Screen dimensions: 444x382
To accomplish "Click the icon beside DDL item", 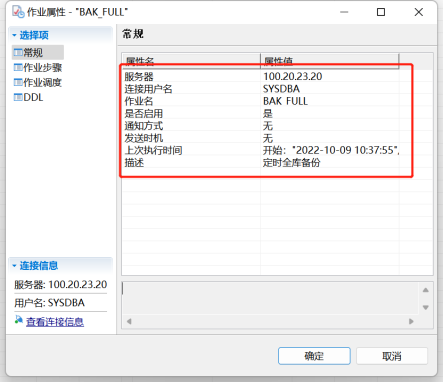I will click(x=18, y=97).
